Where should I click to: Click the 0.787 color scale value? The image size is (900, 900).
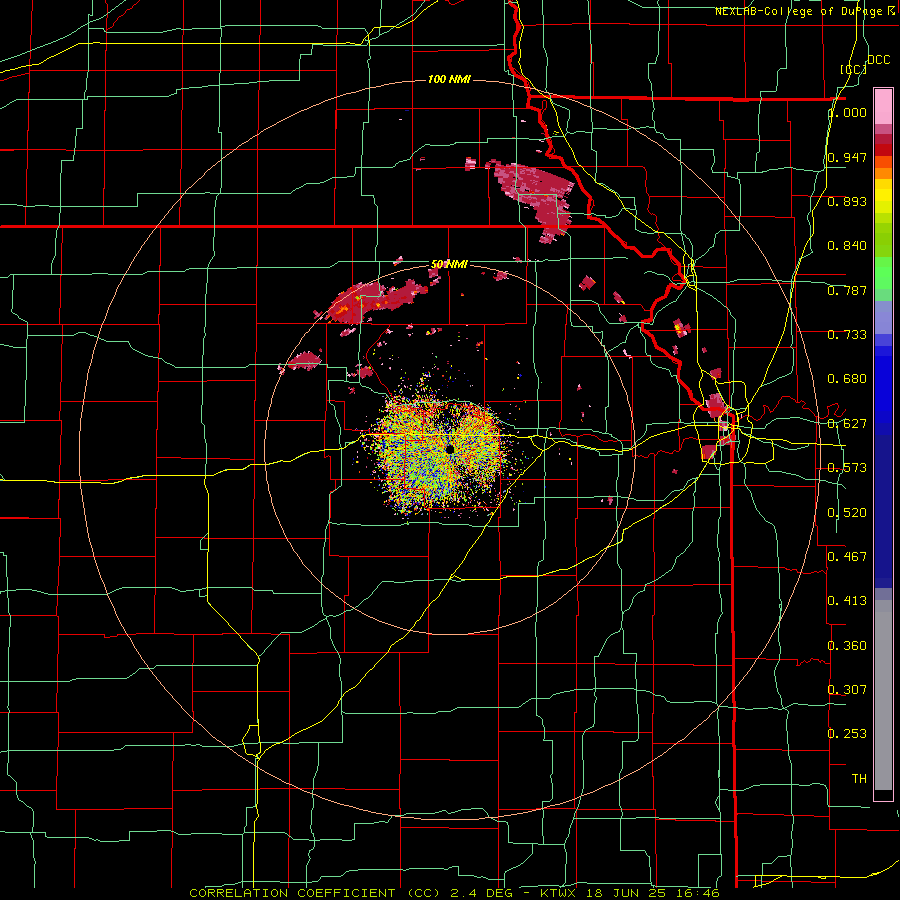pos(847,290)
